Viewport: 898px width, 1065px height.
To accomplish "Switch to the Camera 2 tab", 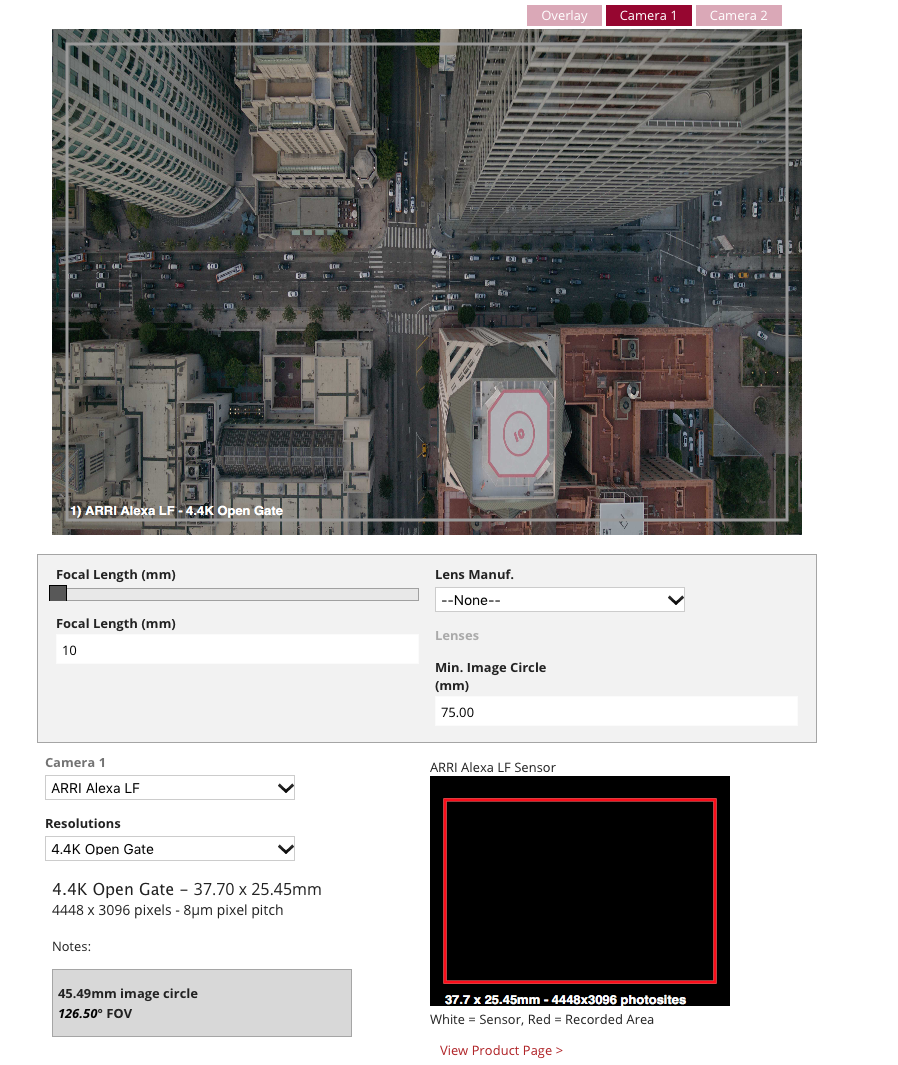I will 738,15.
